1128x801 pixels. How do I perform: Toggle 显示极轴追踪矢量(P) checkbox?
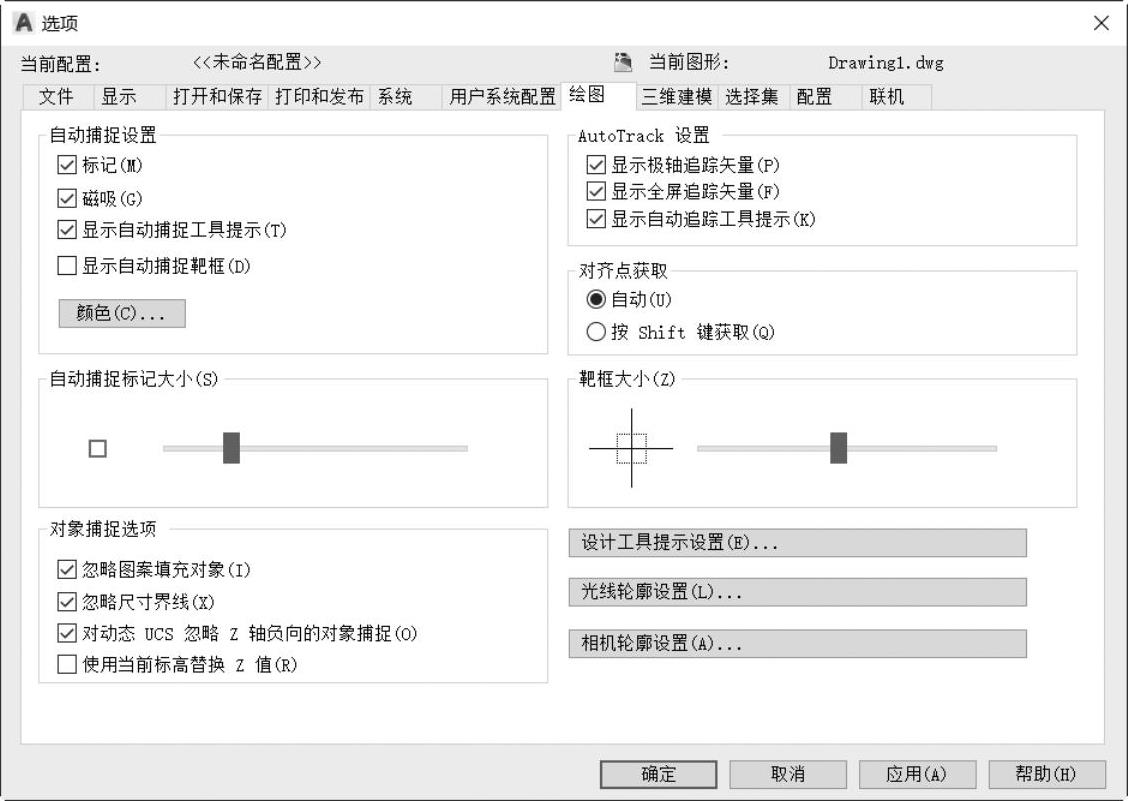(x=596, y=165)
